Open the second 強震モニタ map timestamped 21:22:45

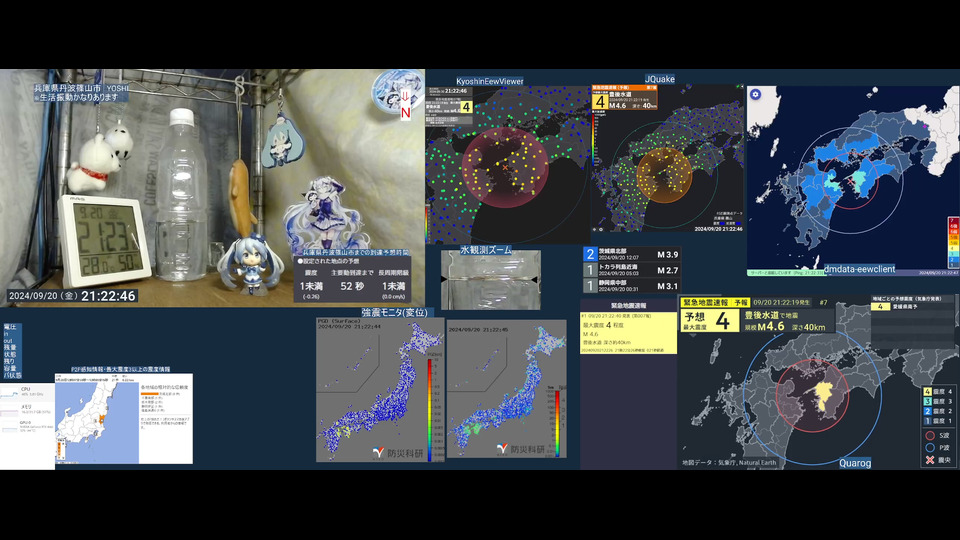coord(507,388)
